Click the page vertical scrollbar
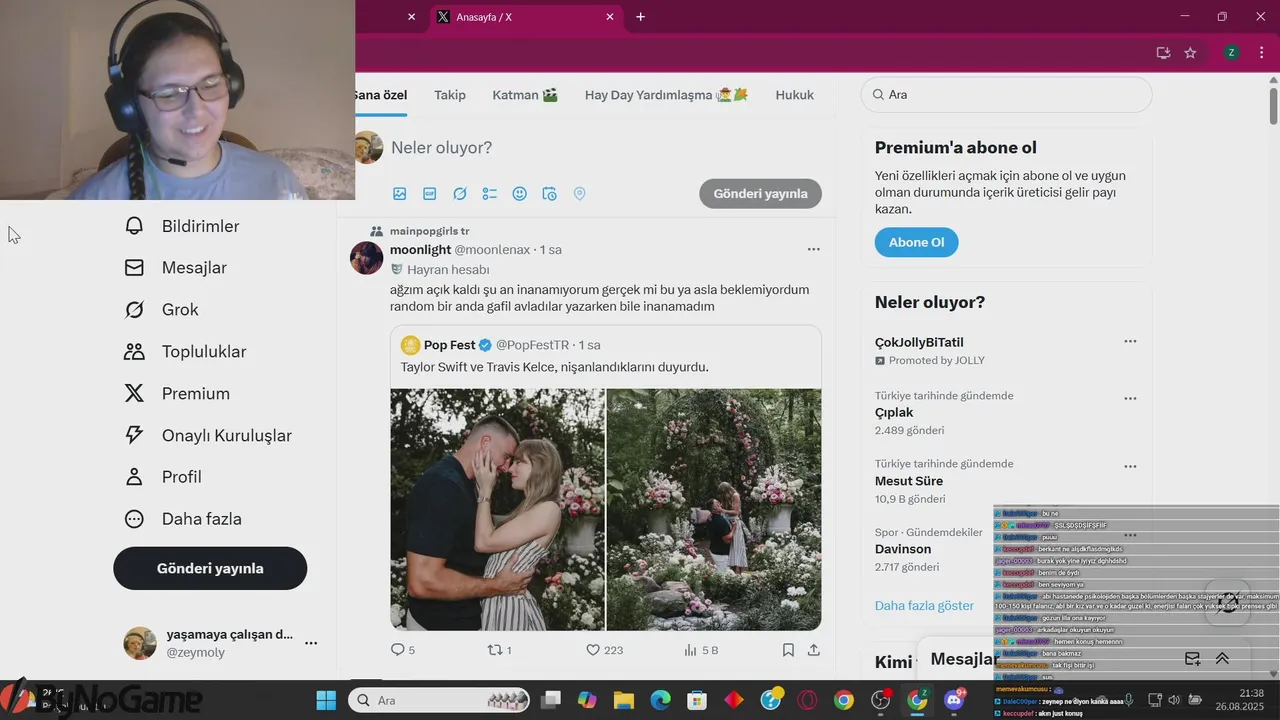 (1273, 106)
